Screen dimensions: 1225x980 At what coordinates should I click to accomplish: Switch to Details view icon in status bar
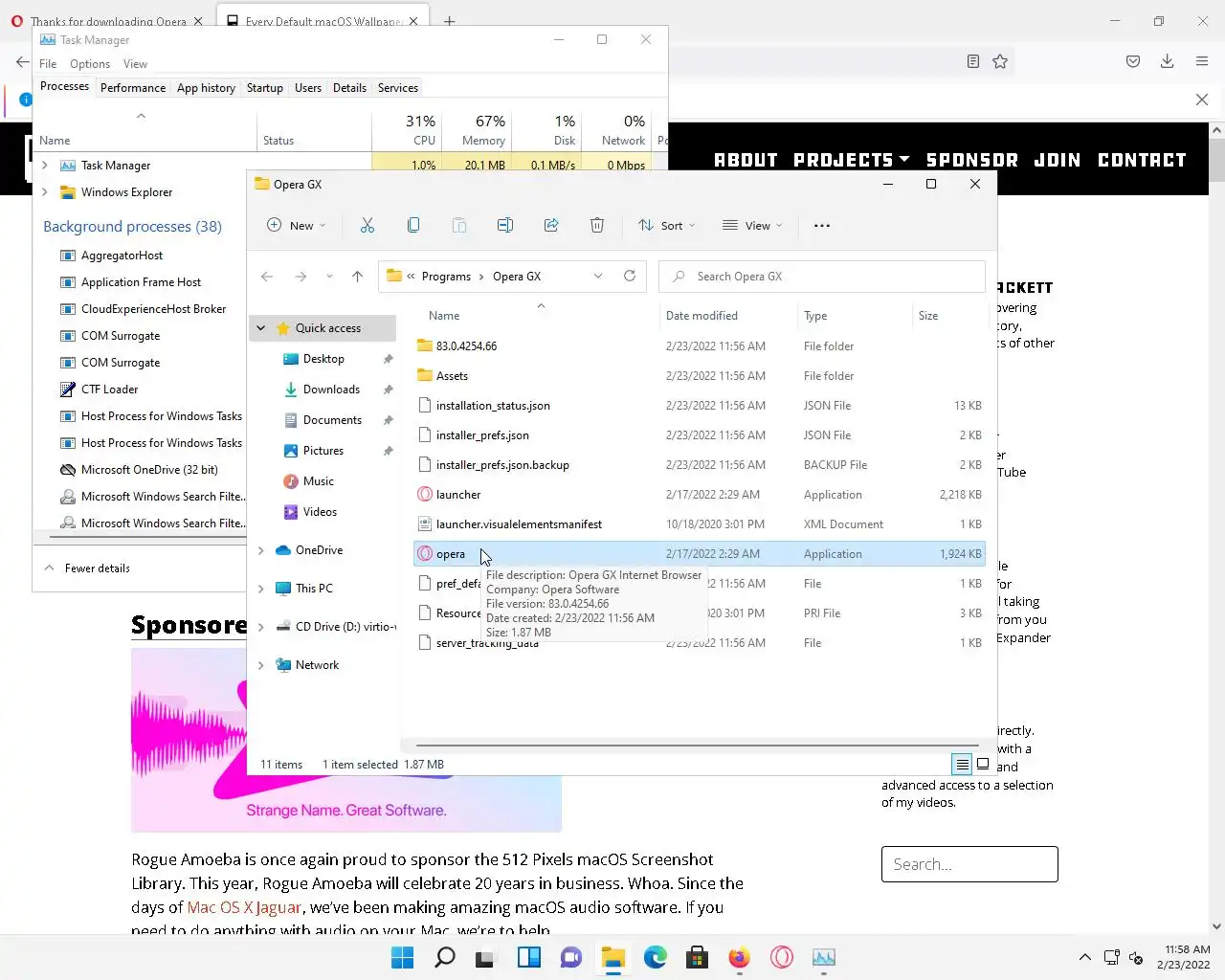[x=962, y=764]
